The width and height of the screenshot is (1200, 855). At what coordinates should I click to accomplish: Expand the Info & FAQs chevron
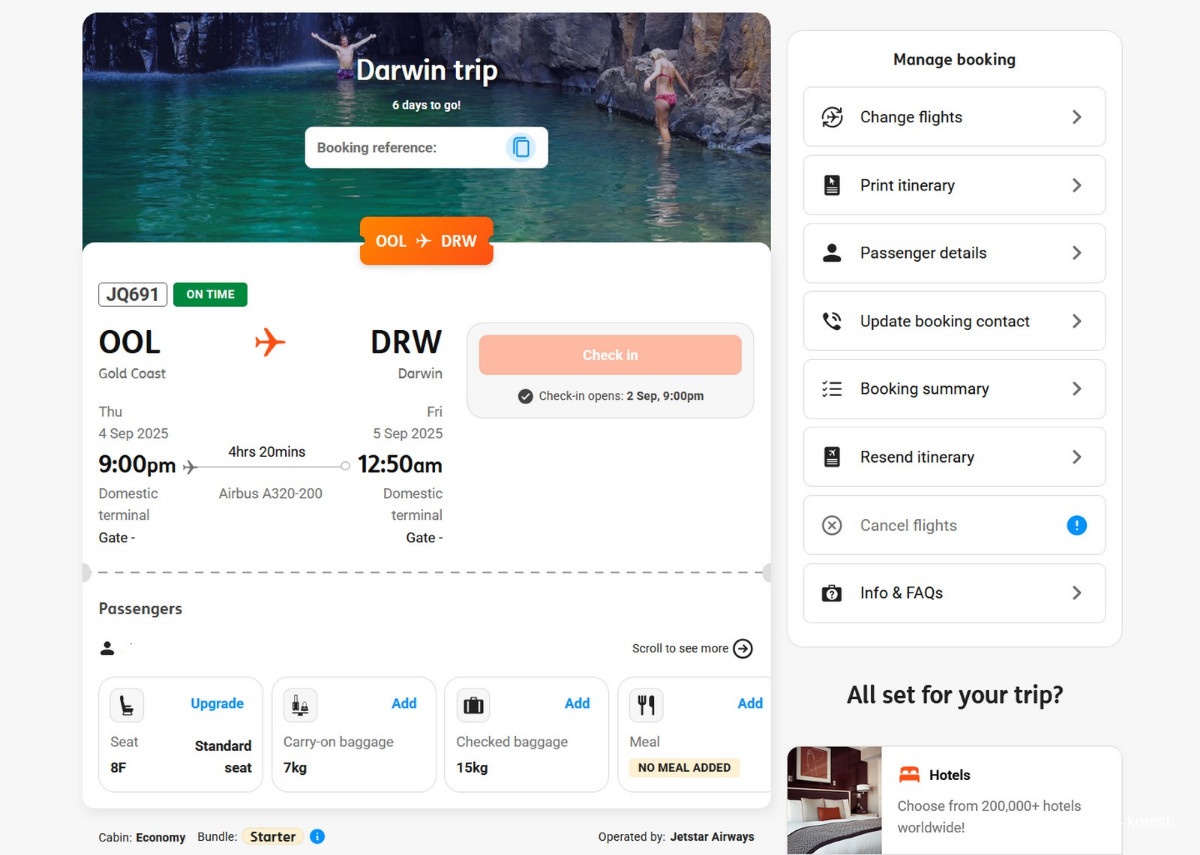coord(1076,593)
